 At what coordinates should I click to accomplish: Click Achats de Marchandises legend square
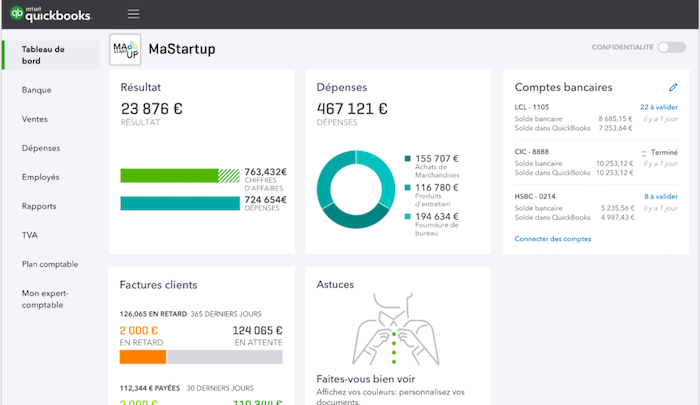point(407,159)
